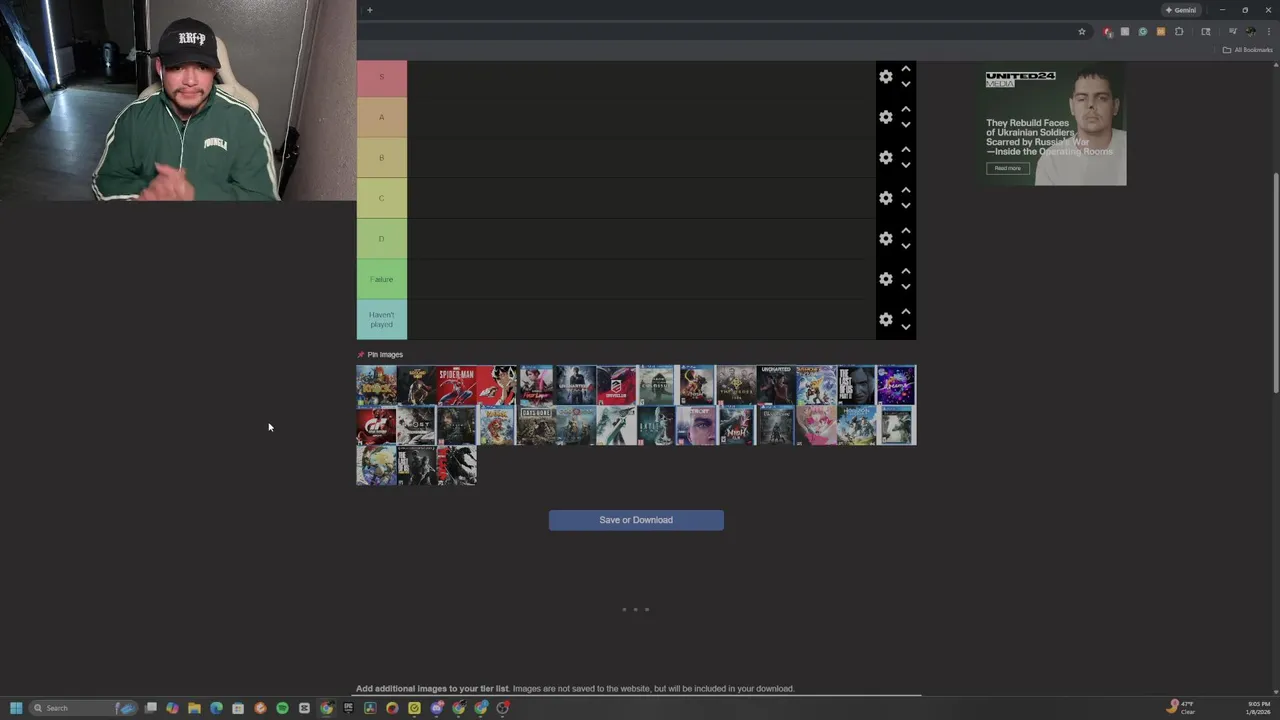The image size is (1280, 720).
Task: Select the Detroit game cover
Action: click(696, 425)
